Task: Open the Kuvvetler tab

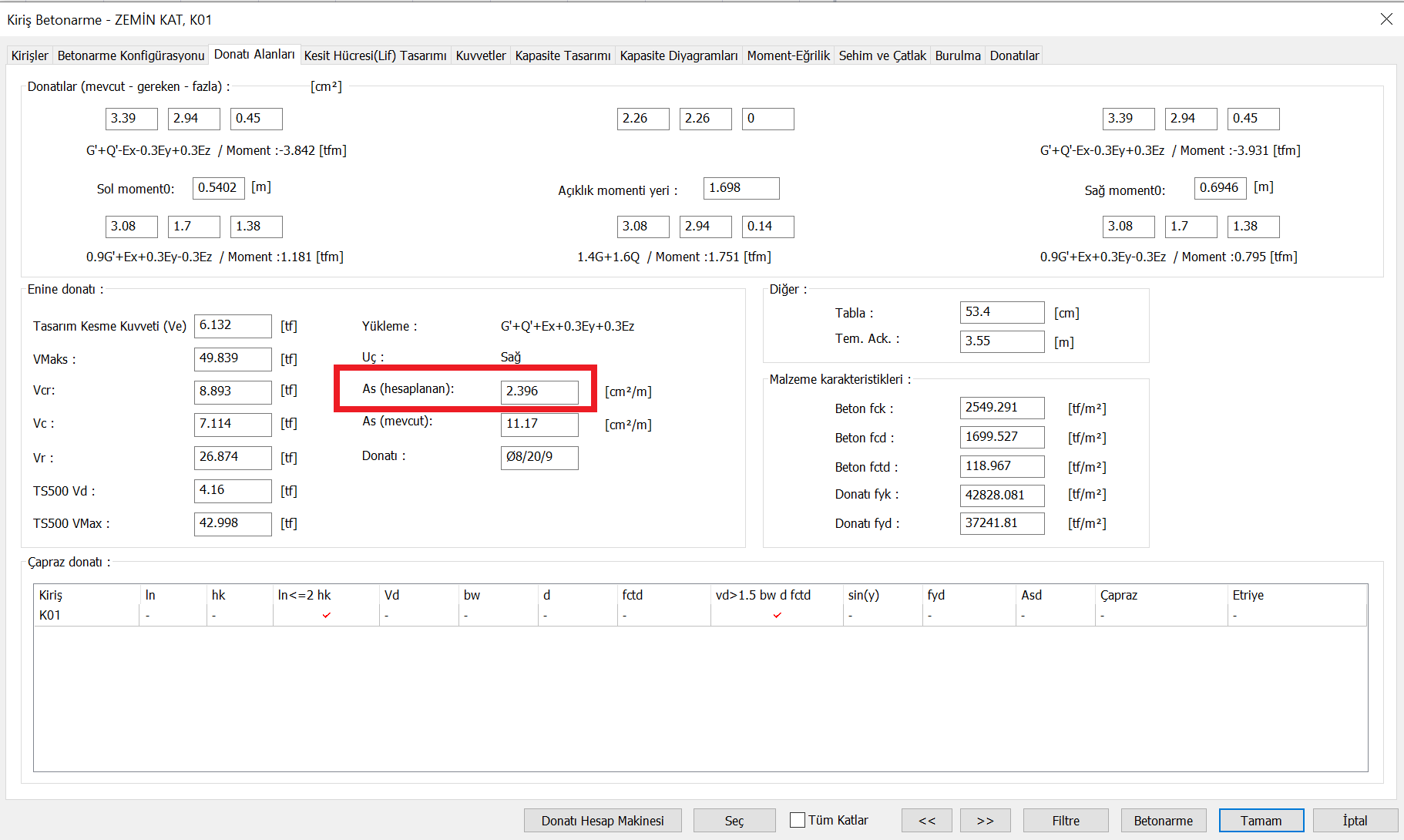Action: coord(481,55)
